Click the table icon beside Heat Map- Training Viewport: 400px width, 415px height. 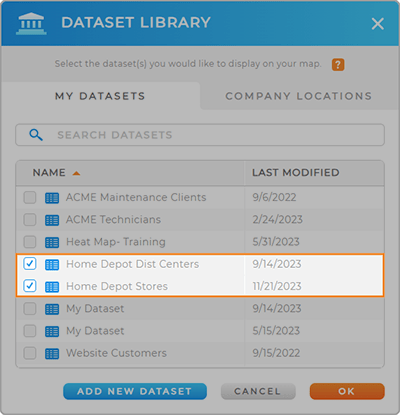[52, 242]
